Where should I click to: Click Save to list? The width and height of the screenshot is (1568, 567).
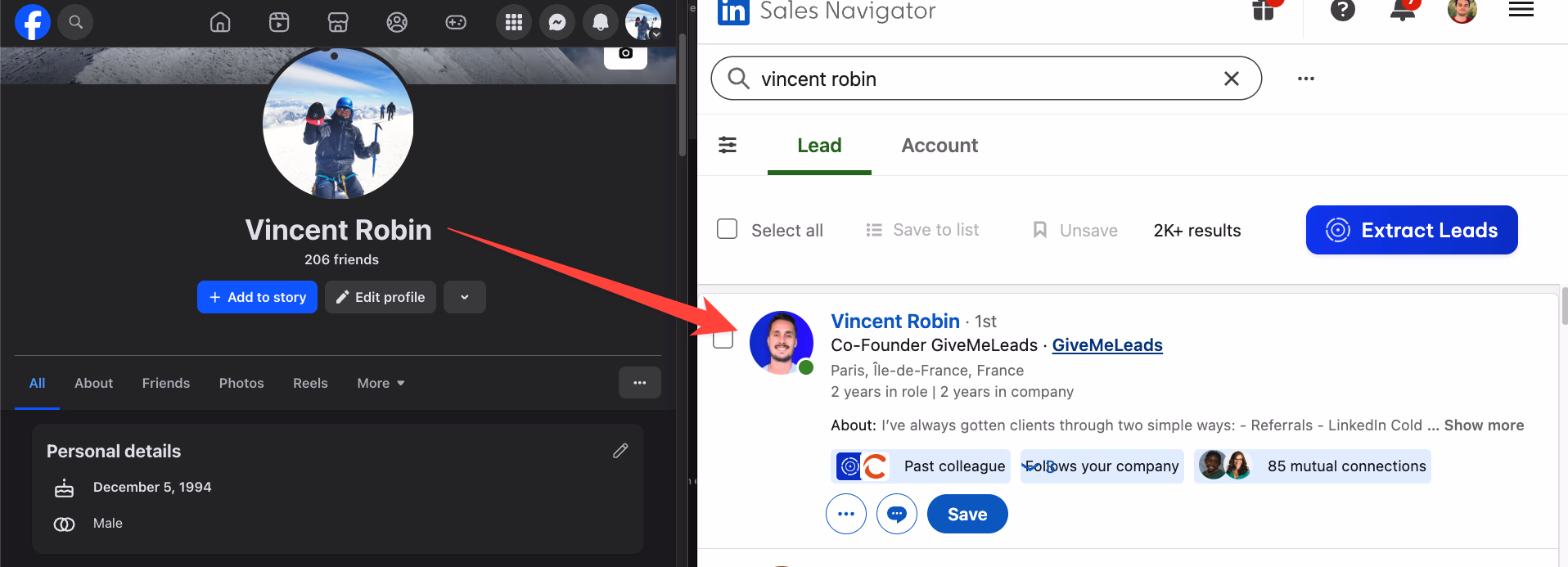pyautogui.click(x=922, y=230)
